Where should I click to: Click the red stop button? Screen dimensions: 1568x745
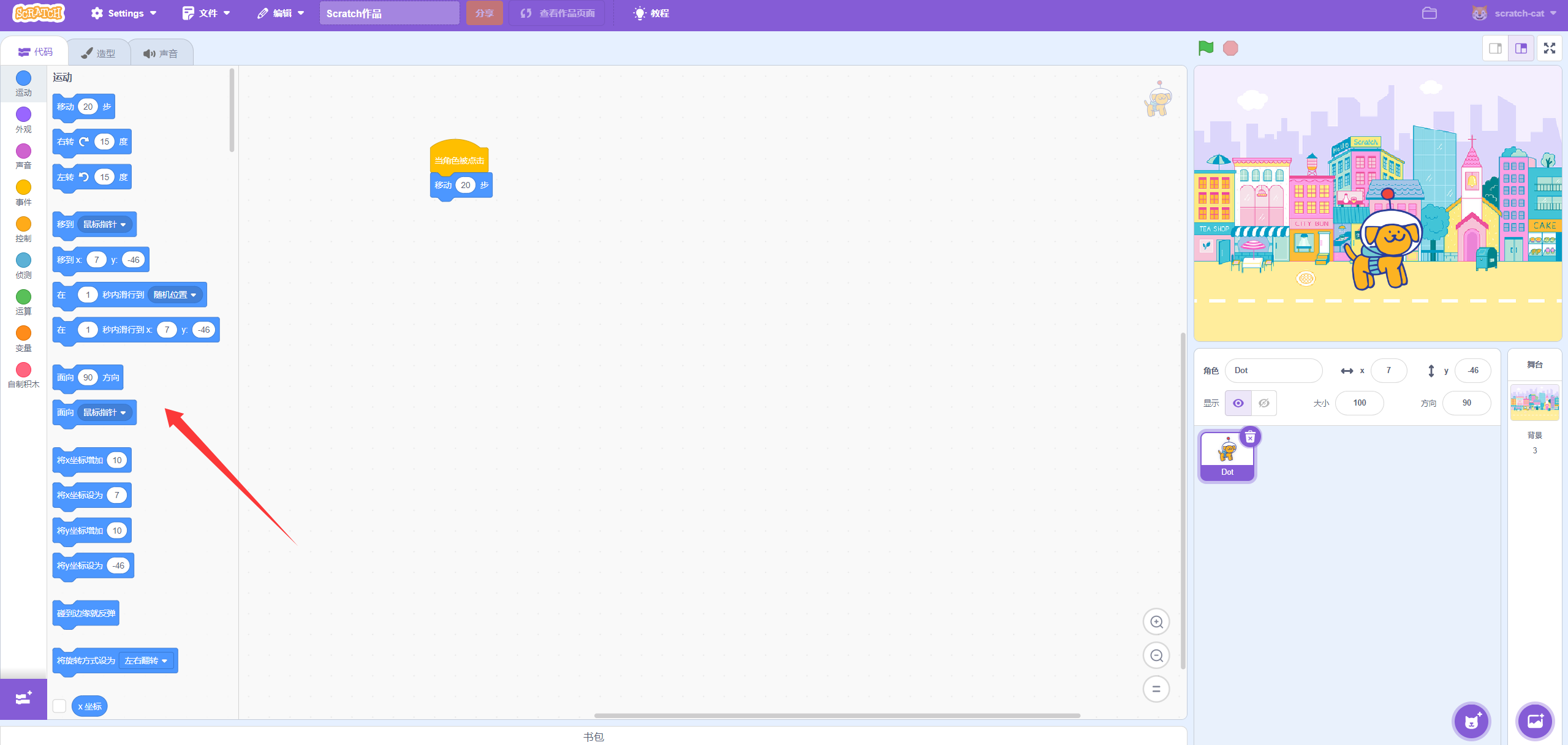(x=1230, y=48)
